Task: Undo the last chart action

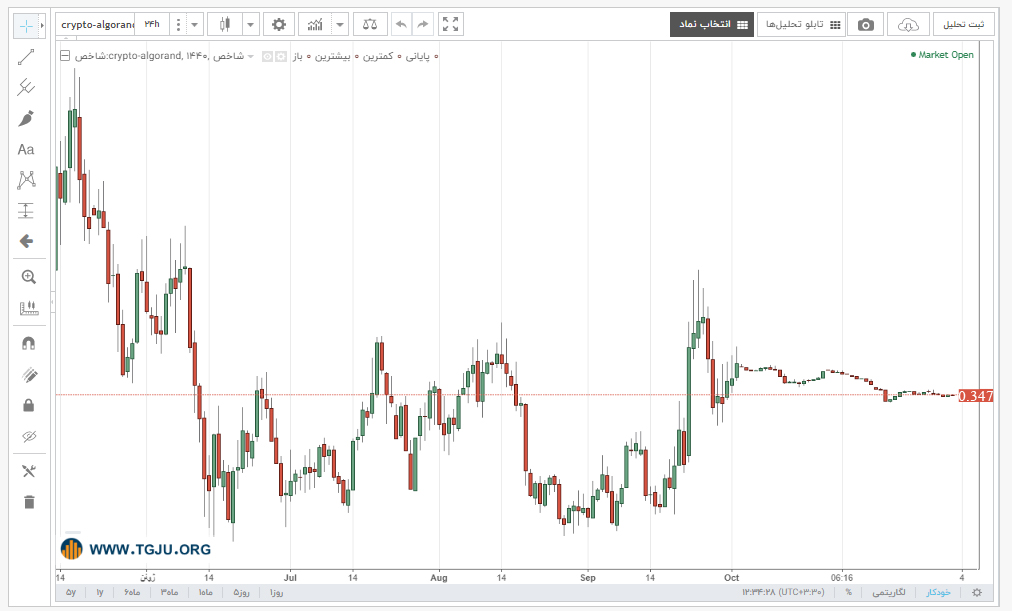Action: 401,25
